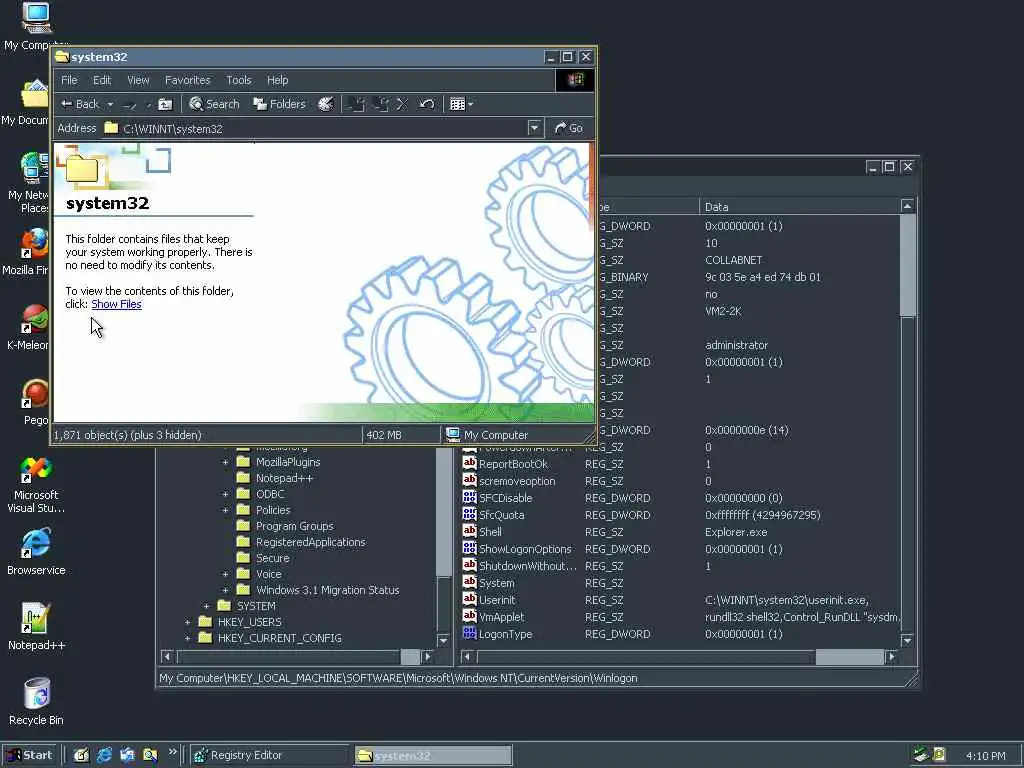The height and width of the screenshot is (768, 1024).
Task: Select the ShutdownWithout... value
Action: click(528, 566)
